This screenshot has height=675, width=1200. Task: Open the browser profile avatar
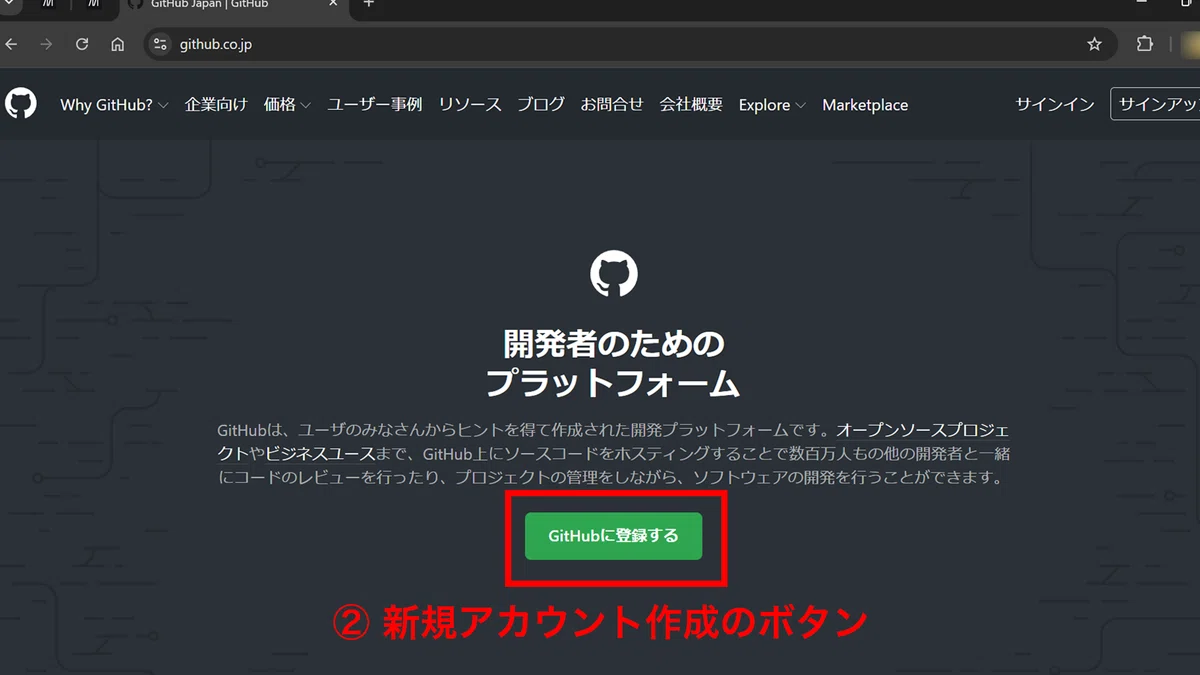[1189, 44]
